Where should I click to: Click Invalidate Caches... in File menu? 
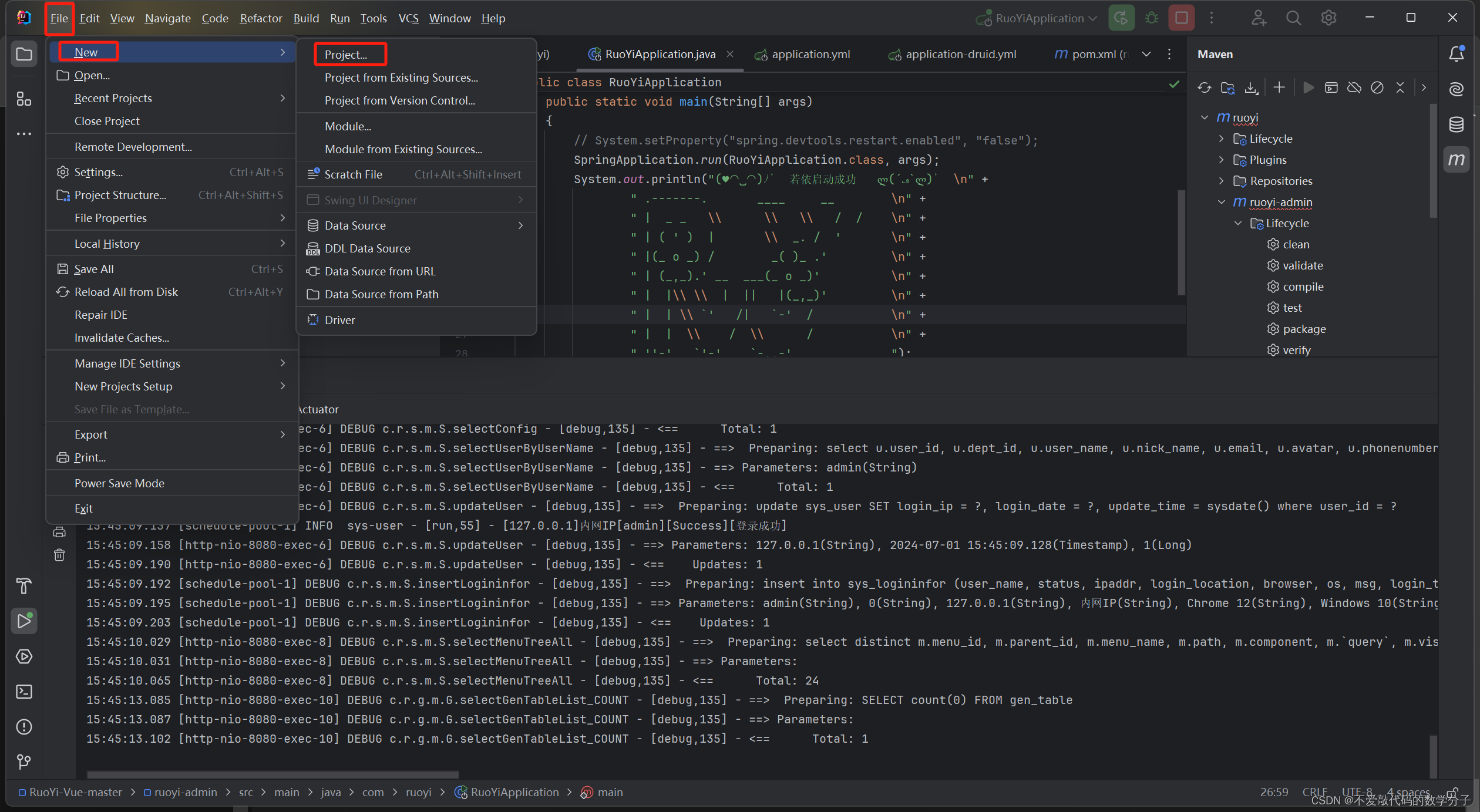point(122,338)
